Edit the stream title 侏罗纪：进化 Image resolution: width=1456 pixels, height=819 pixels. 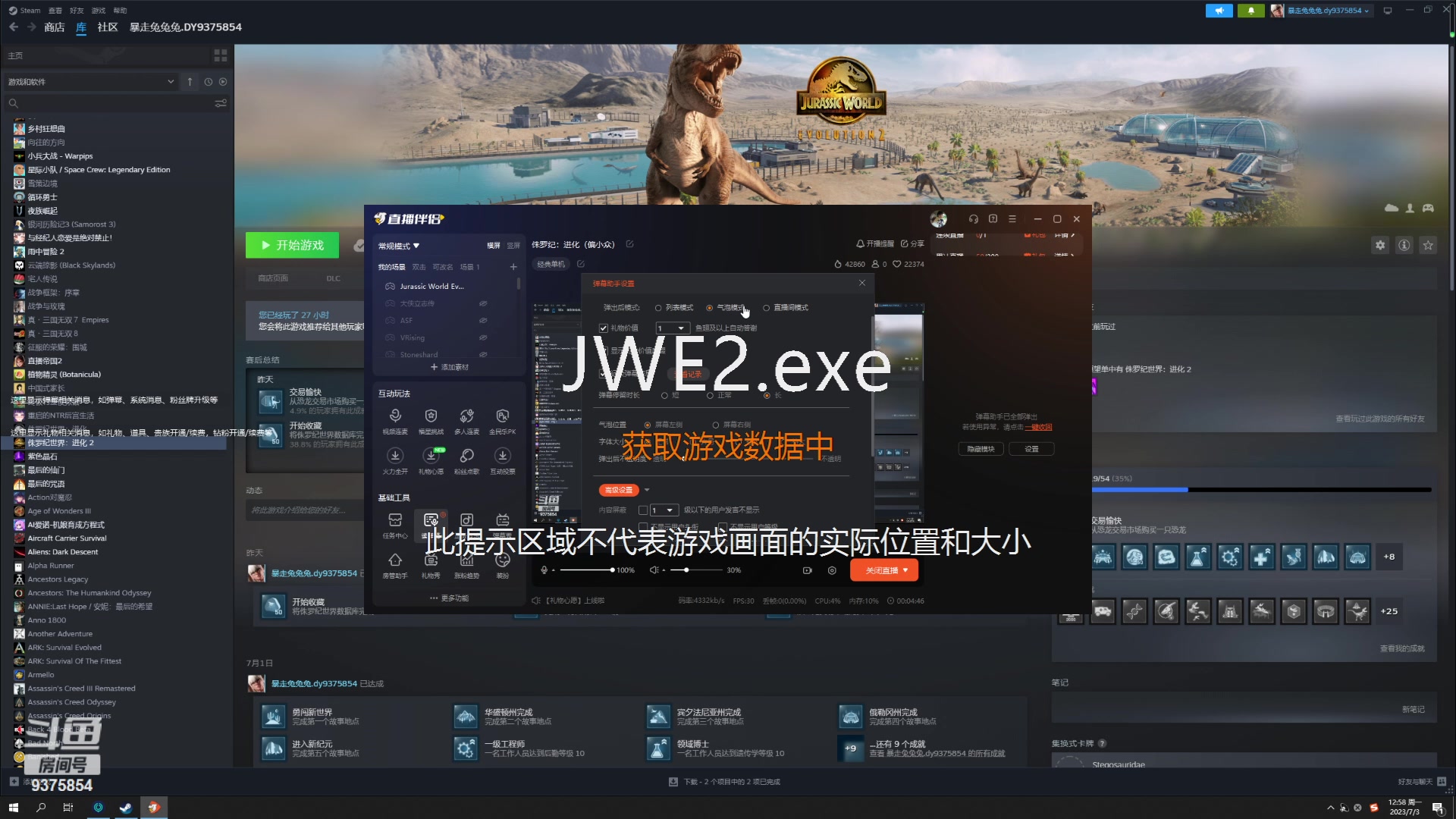pos(629,244)
